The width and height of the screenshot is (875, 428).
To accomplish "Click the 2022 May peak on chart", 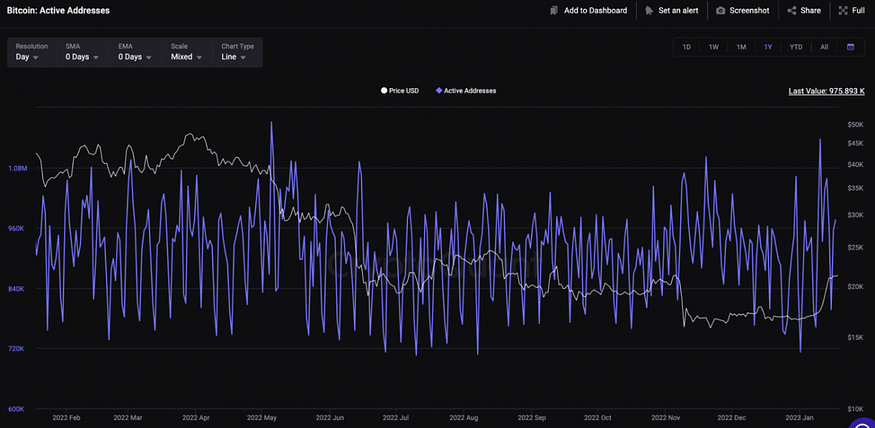I will point(271,122).
